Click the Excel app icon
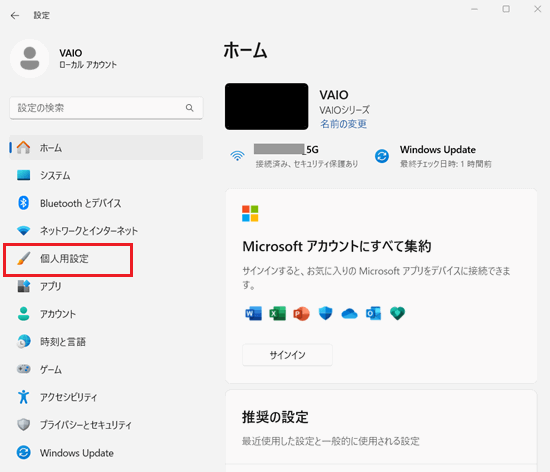This screenshot has height=472, width=550. 277,313
